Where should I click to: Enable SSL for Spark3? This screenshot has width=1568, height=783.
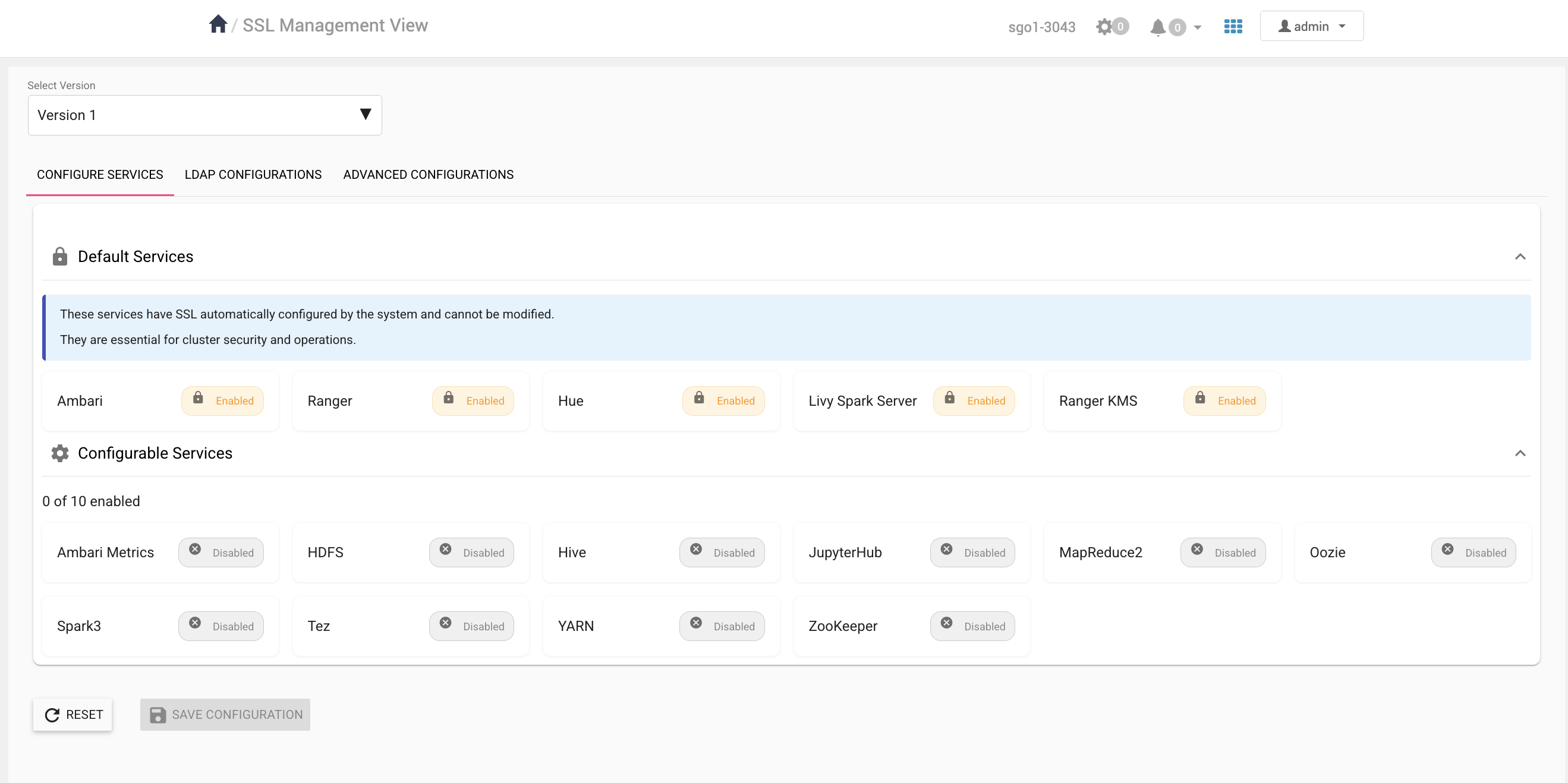(221, 626)
